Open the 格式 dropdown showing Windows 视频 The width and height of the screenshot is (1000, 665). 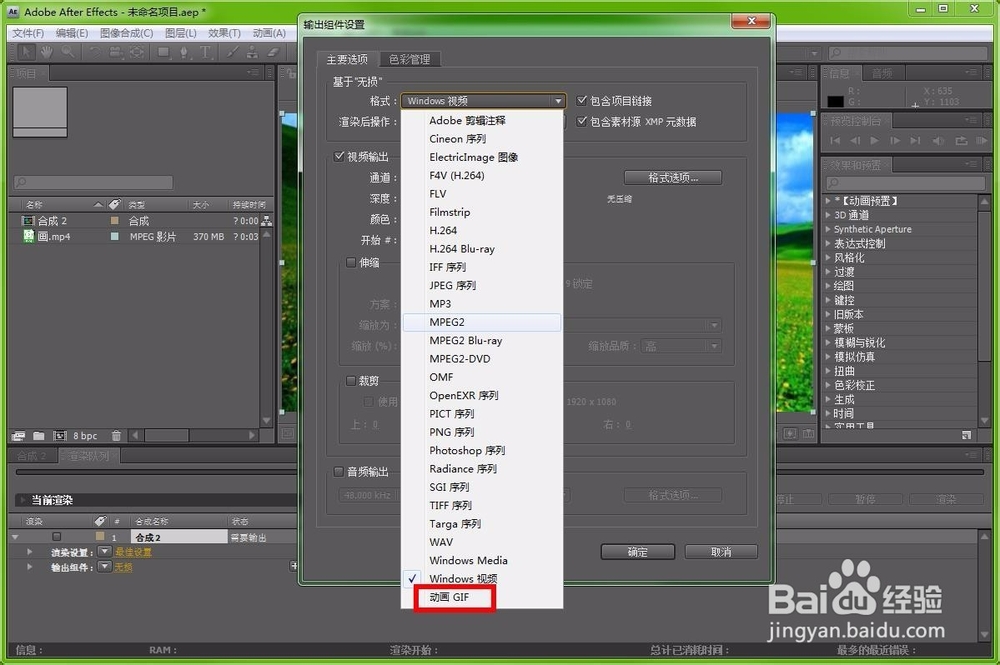click(x=483, y=101)
